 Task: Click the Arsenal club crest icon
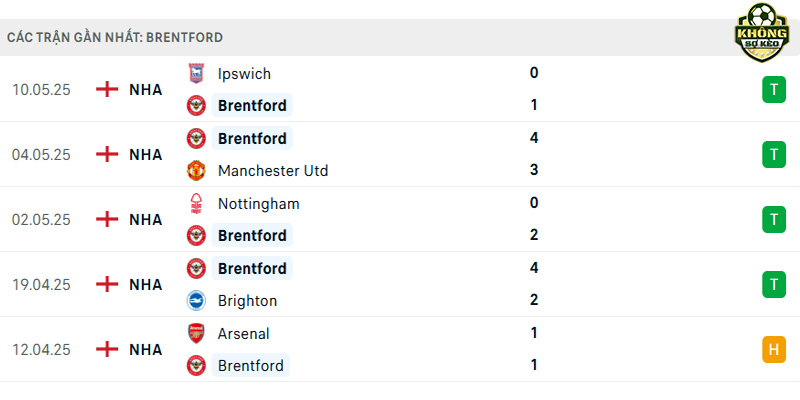pos(196,334)
